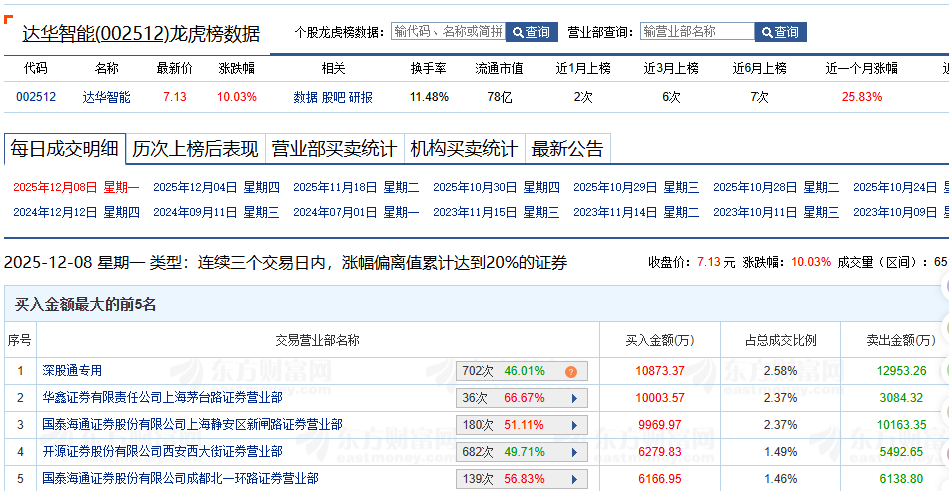Click 交易营业部名称 column header

point(318,341)
